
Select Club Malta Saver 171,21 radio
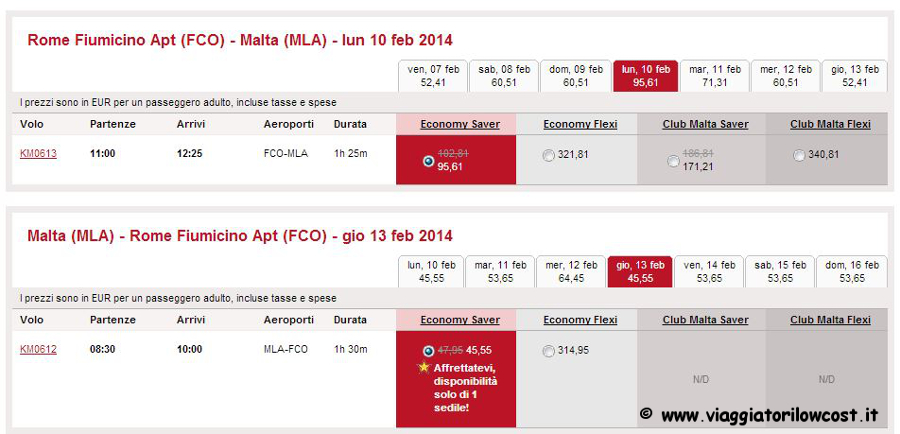674,161
